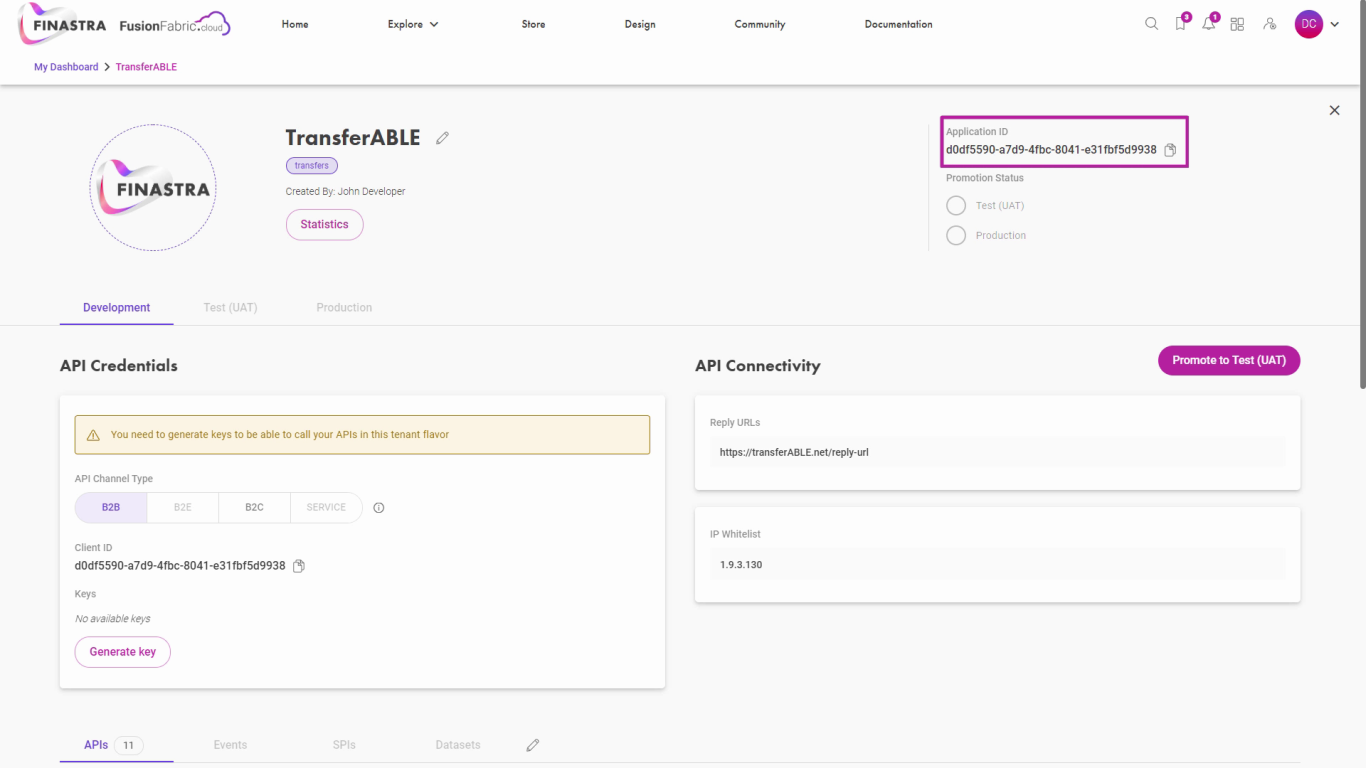The width and height of the screenshot is (1366, 768).
Task: Click Promote to Test (UAT) button
Action: 1229,361
